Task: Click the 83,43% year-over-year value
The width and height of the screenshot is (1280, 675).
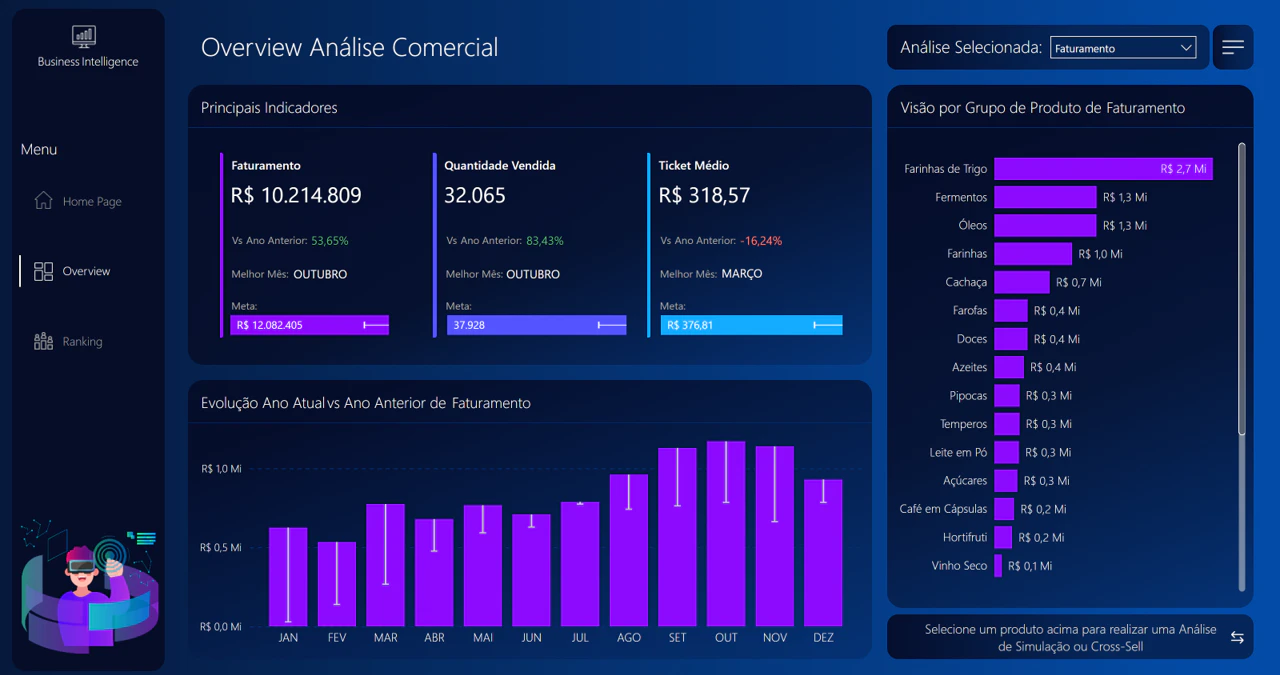Action: pyautogui.click(x=545, y=241)
